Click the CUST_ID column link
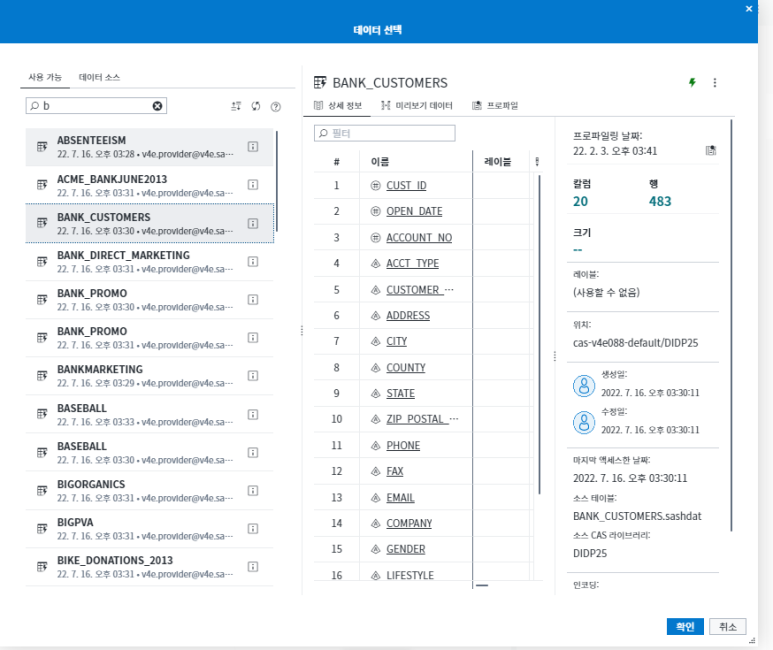Screen dimensions: 773x650 click(x=406, y=186)
